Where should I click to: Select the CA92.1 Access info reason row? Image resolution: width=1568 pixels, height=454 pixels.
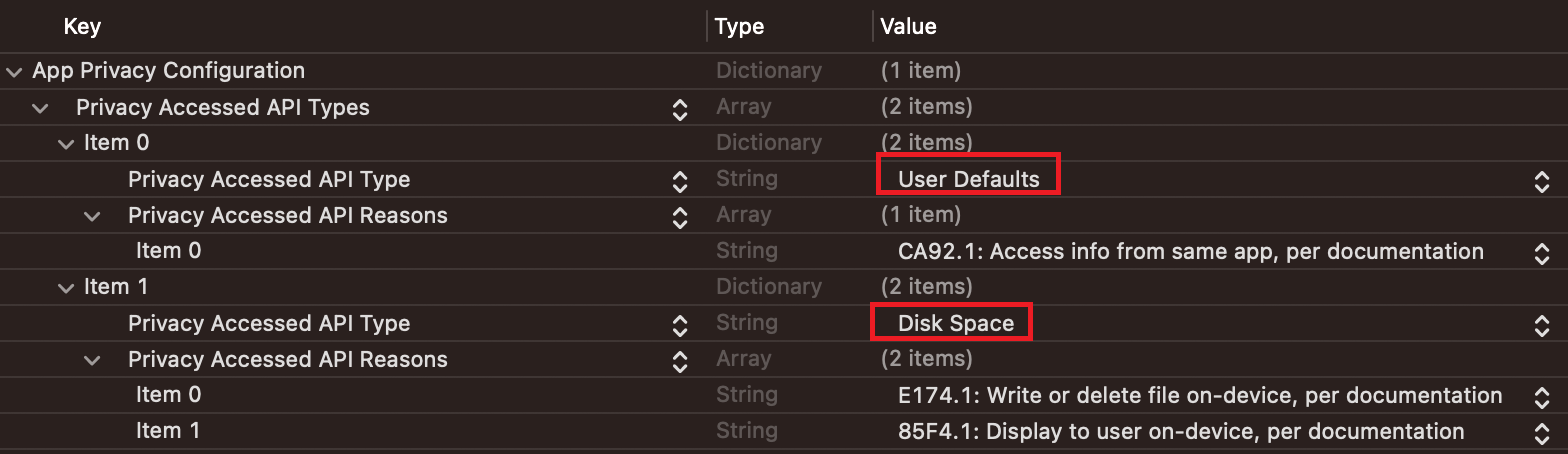click(x=784, y=251)
